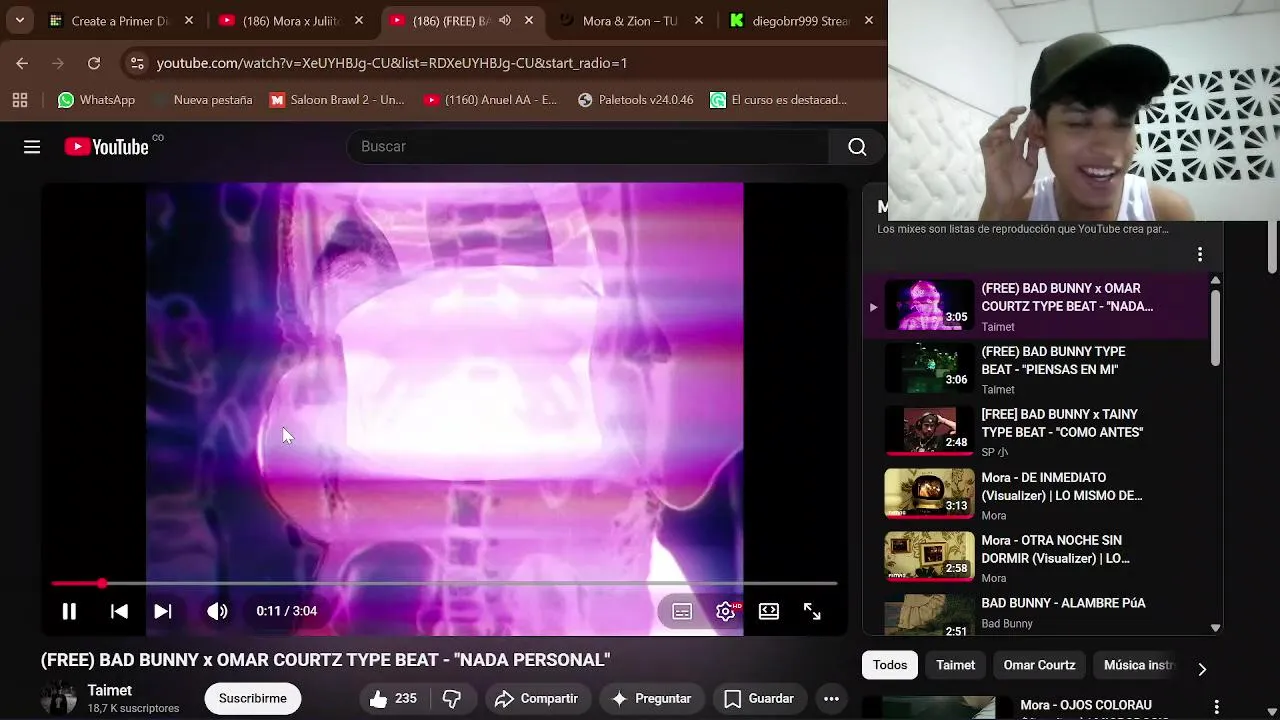Screen dimensions: 1280x720
Task: Play Mora - DE INMEDIATO item
Action: (1035, 495)
